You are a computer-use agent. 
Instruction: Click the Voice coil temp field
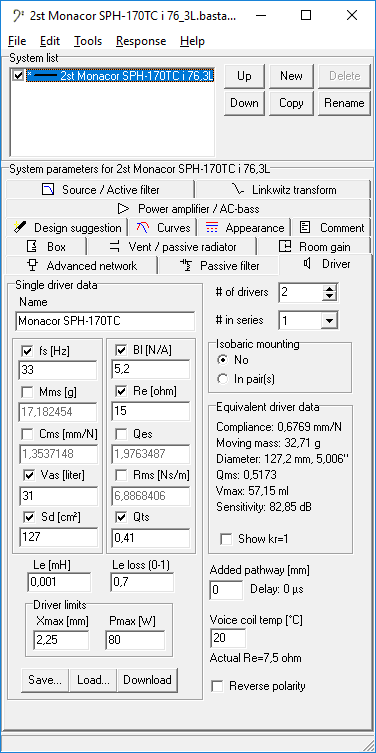pyautogui.click(x=228, y=638)
